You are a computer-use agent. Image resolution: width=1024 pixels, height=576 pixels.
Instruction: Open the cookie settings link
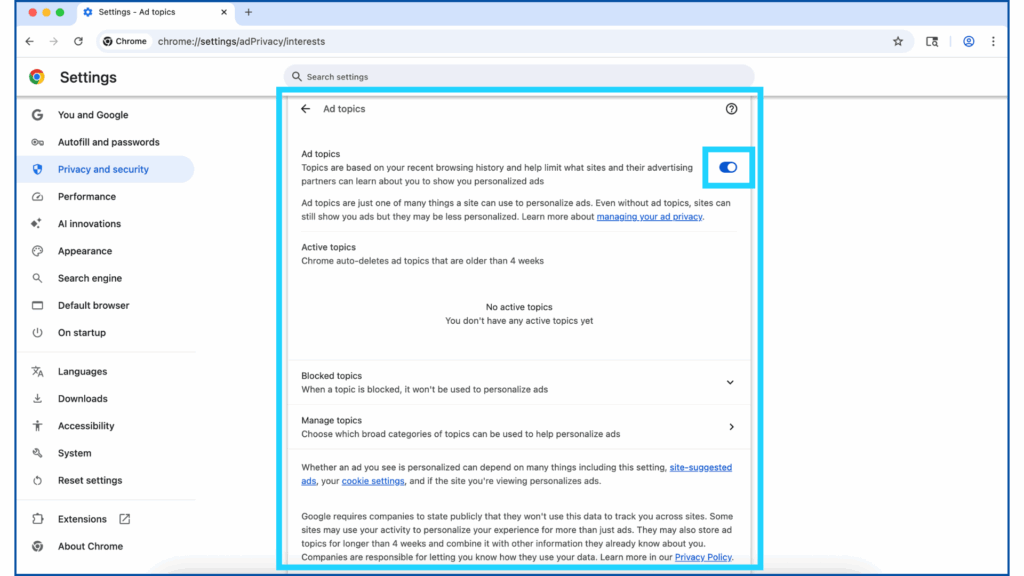[x=373, y=481]
